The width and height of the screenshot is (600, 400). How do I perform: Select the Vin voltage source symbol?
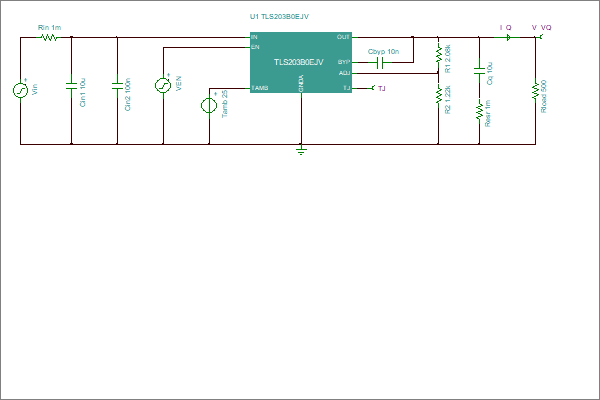[20, 90]
